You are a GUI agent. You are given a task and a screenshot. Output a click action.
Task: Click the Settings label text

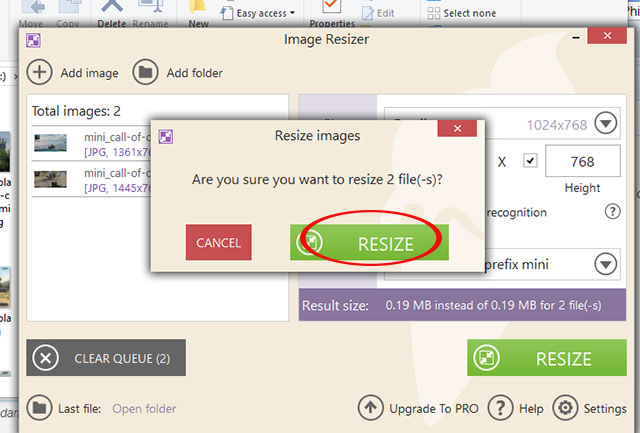pos(605,409)
